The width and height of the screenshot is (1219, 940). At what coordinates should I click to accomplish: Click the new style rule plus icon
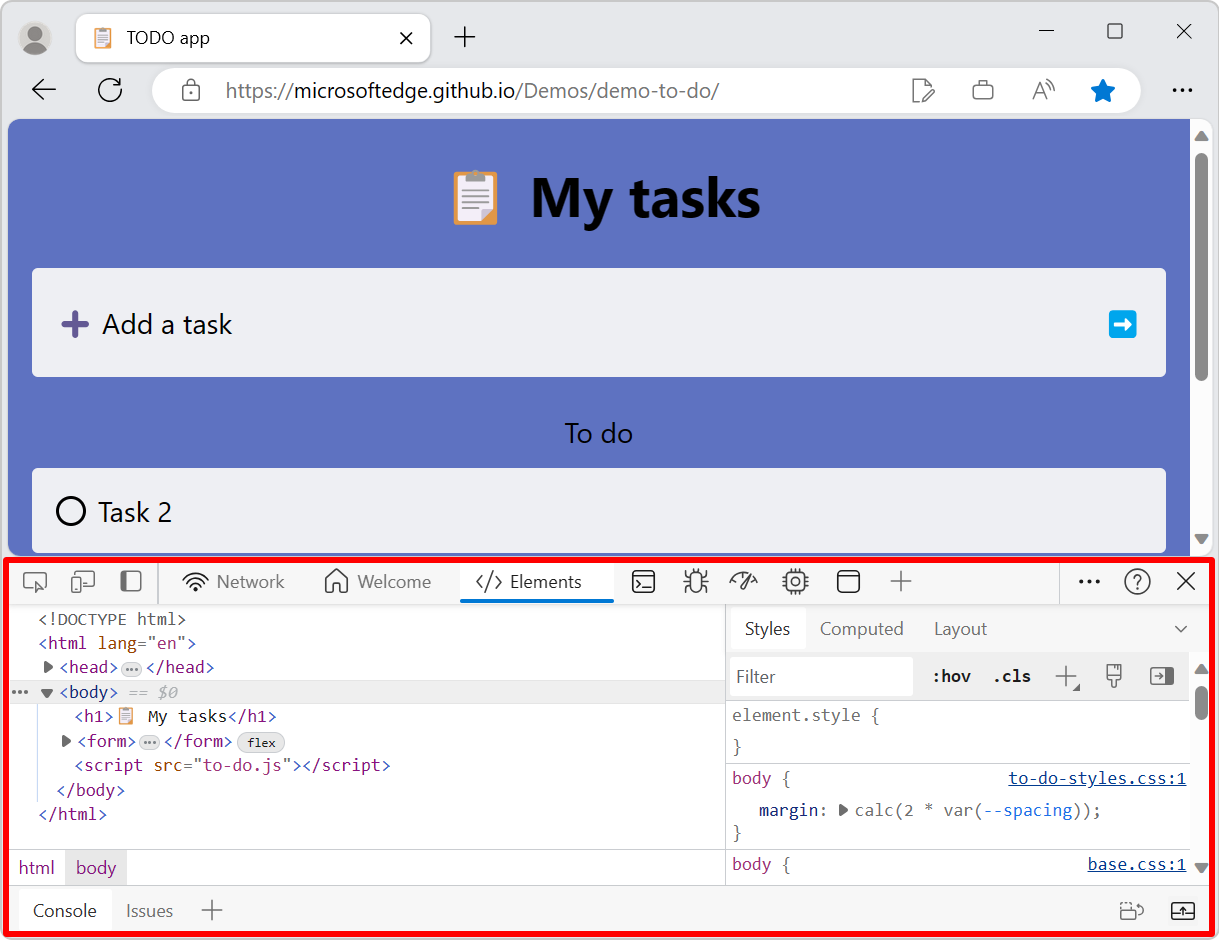pos(1063,676)
